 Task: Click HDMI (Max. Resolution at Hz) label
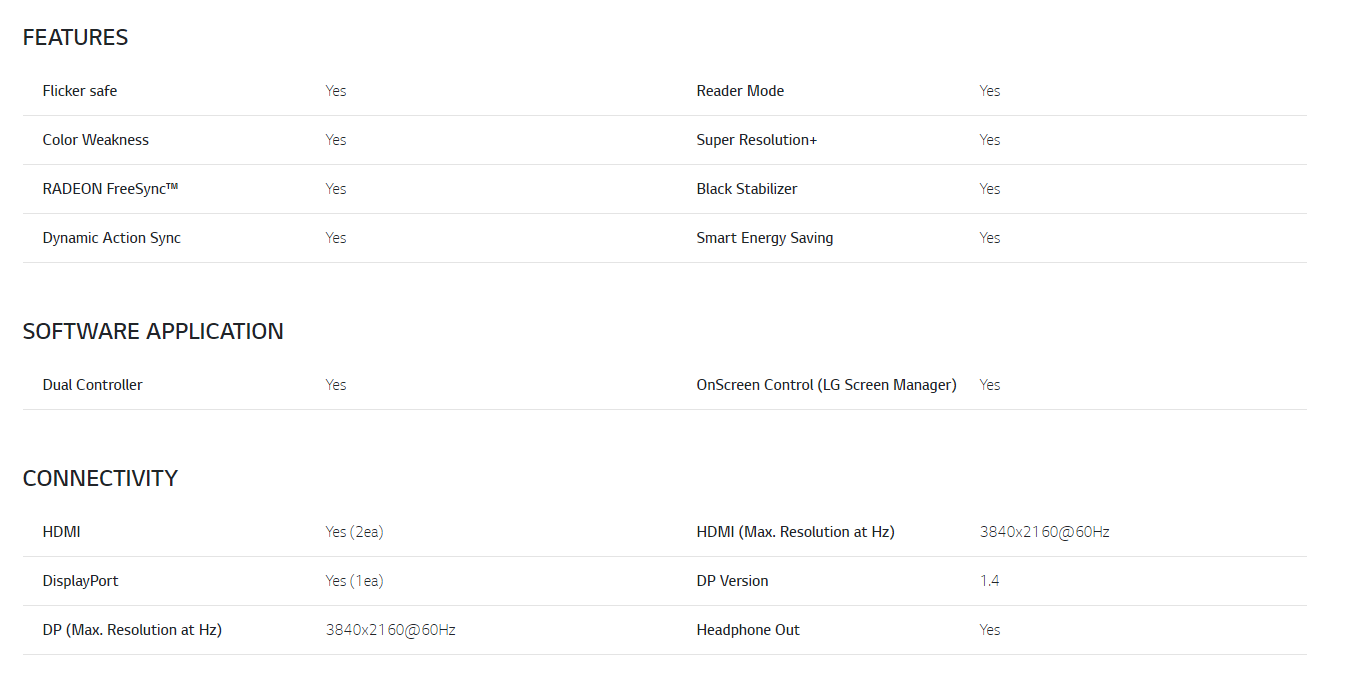(796, 532)
